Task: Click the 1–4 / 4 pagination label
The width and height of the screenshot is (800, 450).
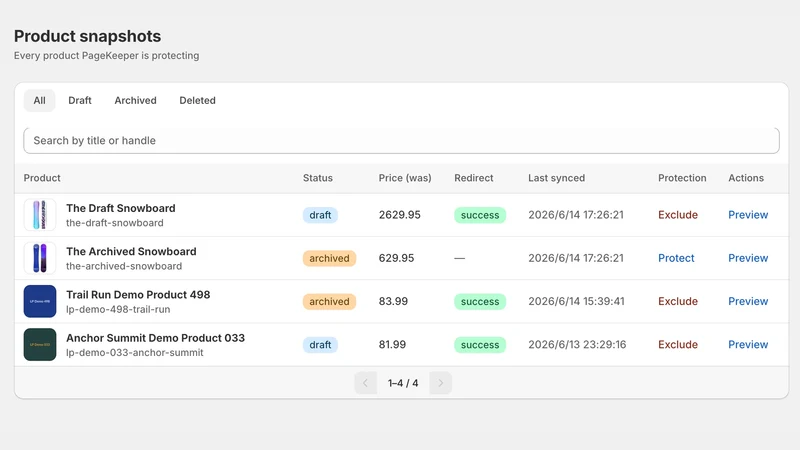Action: coord(403,383)
